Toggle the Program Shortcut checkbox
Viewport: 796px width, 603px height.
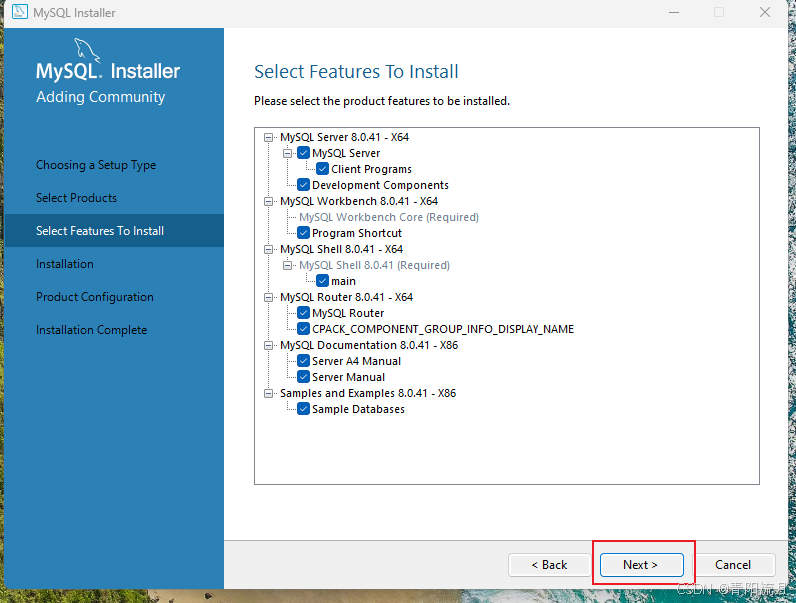[304, 233]
